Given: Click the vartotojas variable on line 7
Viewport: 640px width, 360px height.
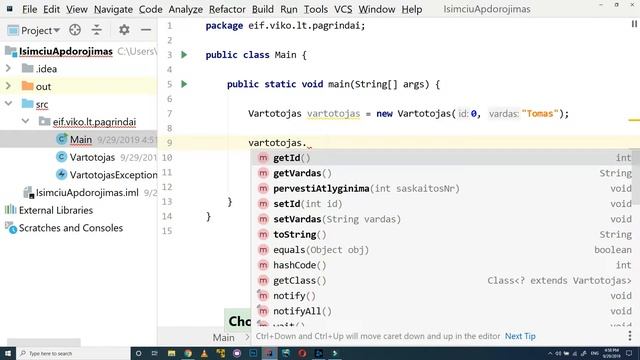Looking at the screenshot, I should [x=333, y=113].
